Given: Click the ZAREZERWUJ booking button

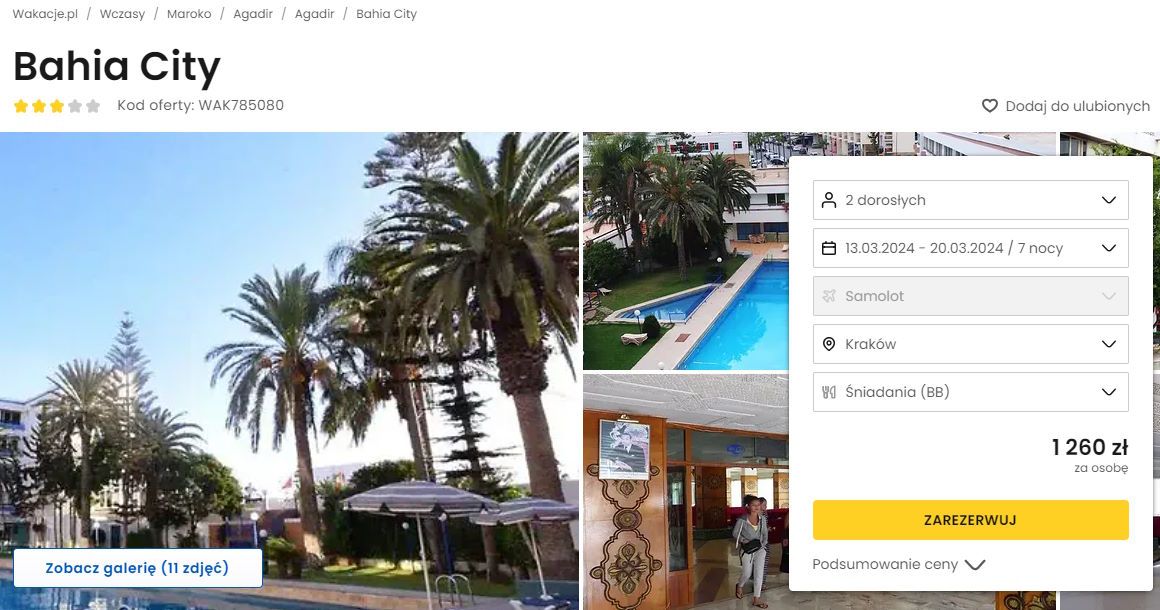Looking at the screenshot, I should pyautogui.click(x=971, y=520).
